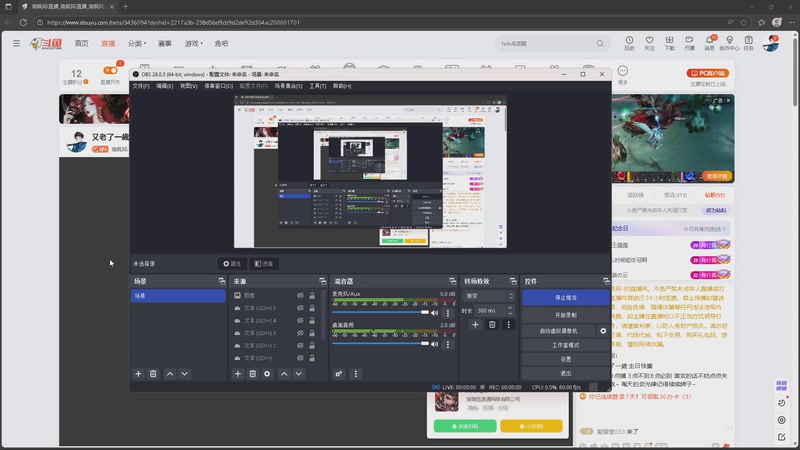Remove transition using trash icon

click(x=492, y=324)
